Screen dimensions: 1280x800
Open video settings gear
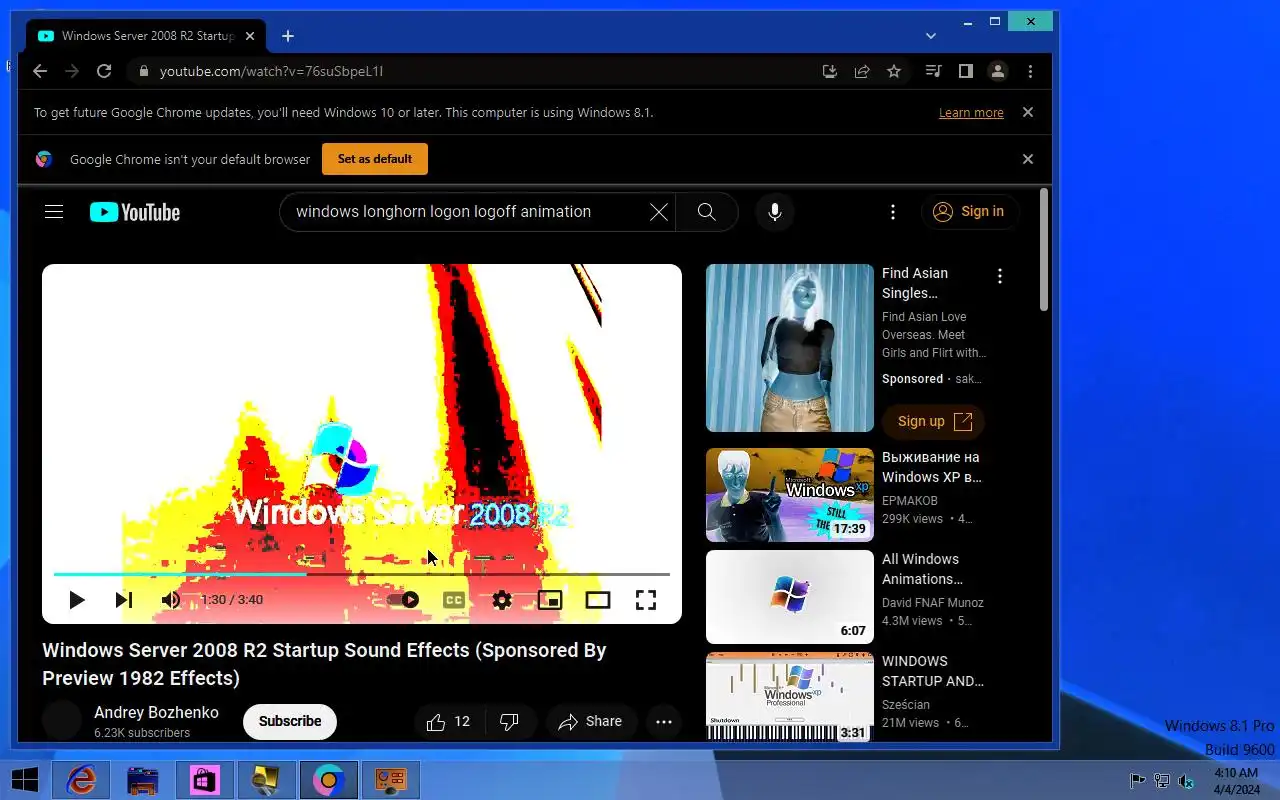click(502, 600)
